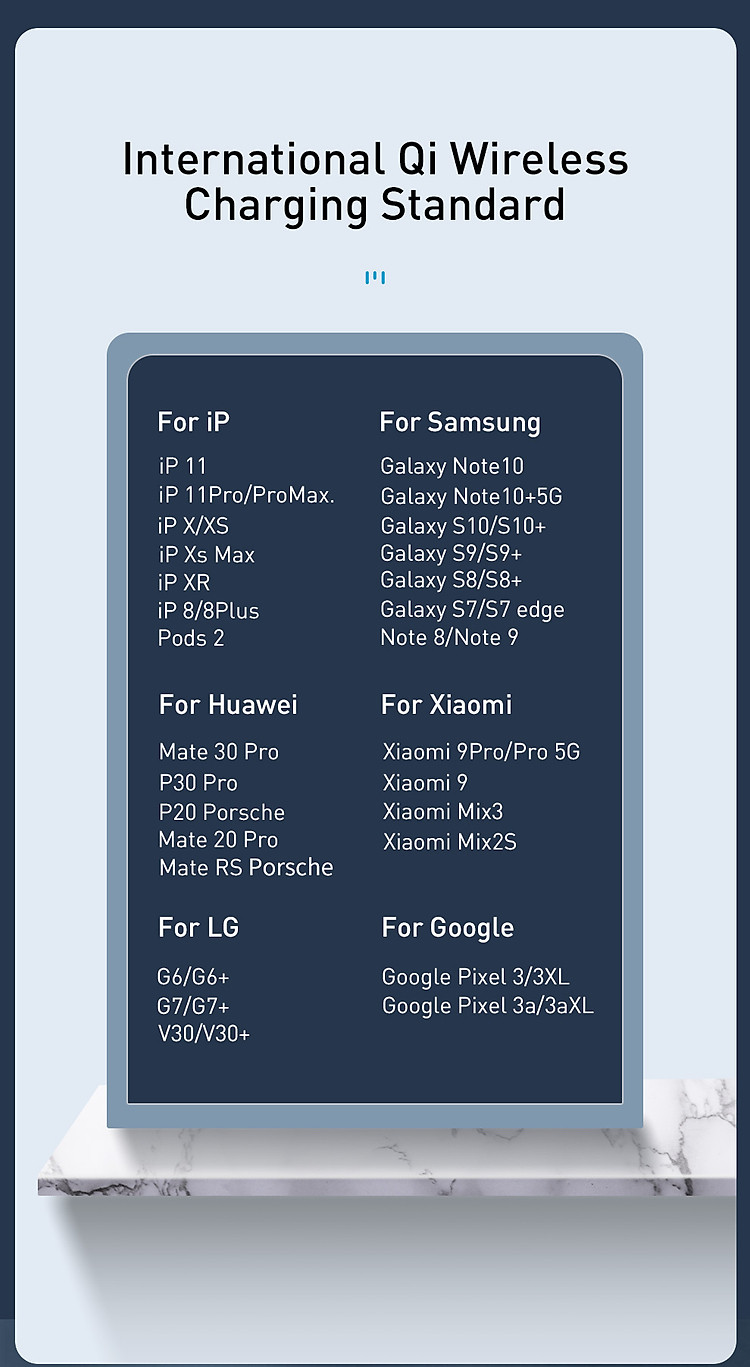Click the Mate RS Porsche entry
Image resolution: width=750 pixels, height=1367 pixels.
pyautogui.click(x=246, y=867)
